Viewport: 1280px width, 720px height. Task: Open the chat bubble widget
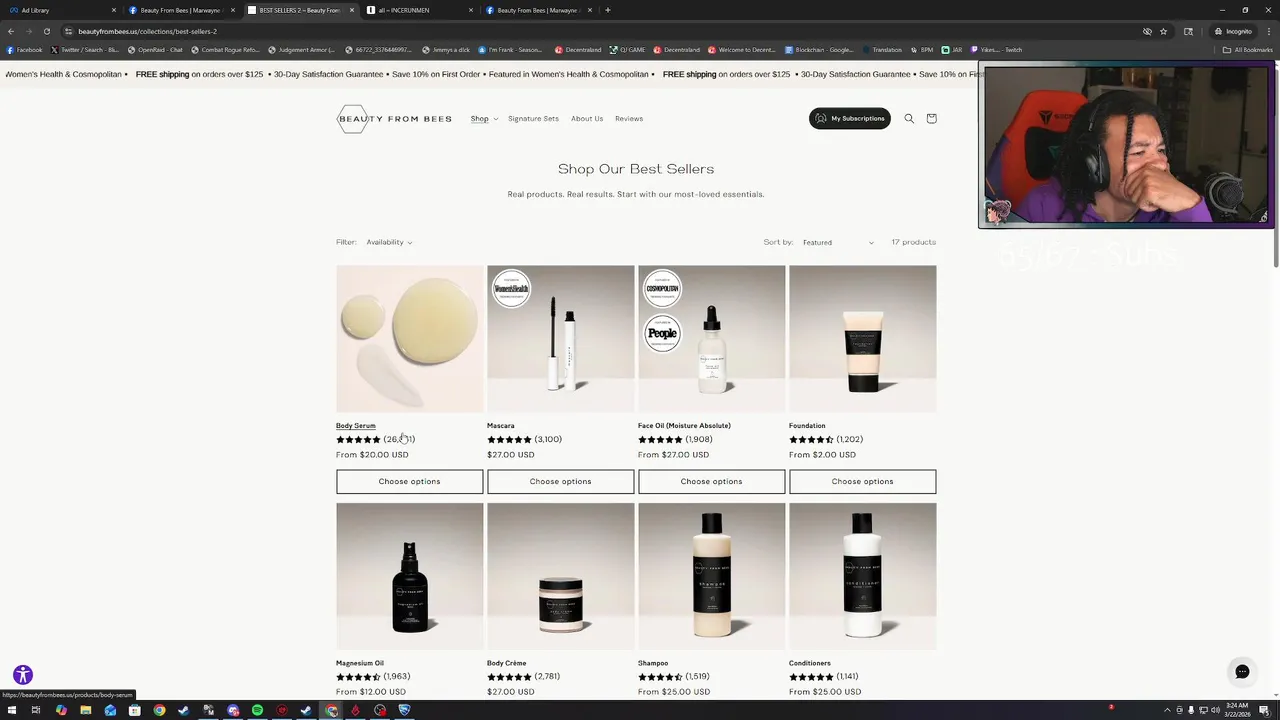click(1242, 672)
